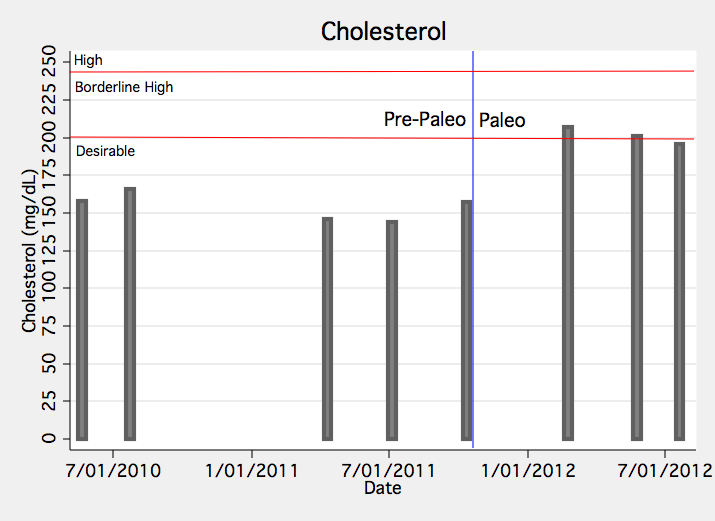The image size is (715, 521).
Task: Click the "Borderline High" label
Action: (124, 87)
